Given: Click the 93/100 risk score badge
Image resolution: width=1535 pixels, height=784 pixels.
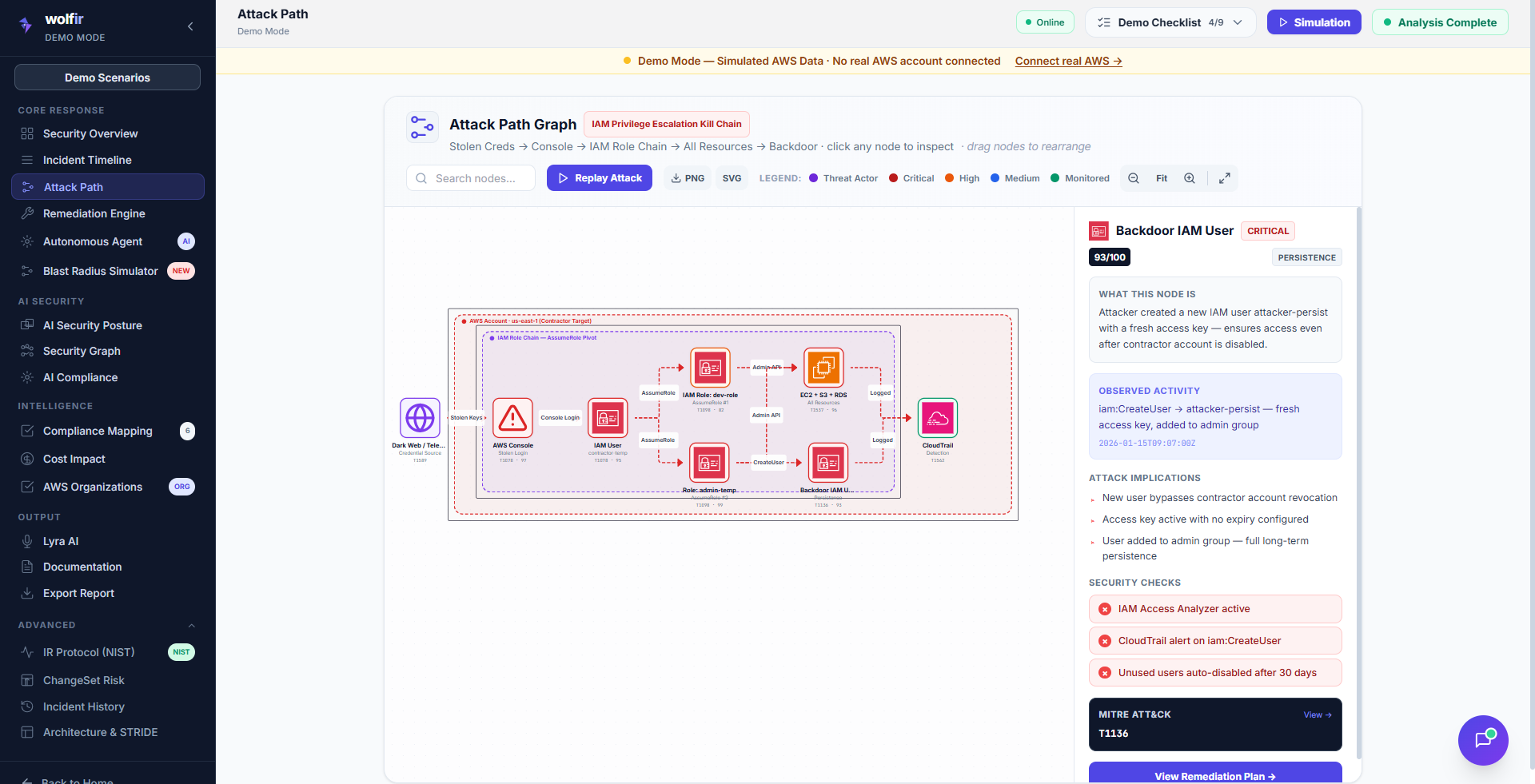Looking at the screenshot, I should click(1110, 257).
